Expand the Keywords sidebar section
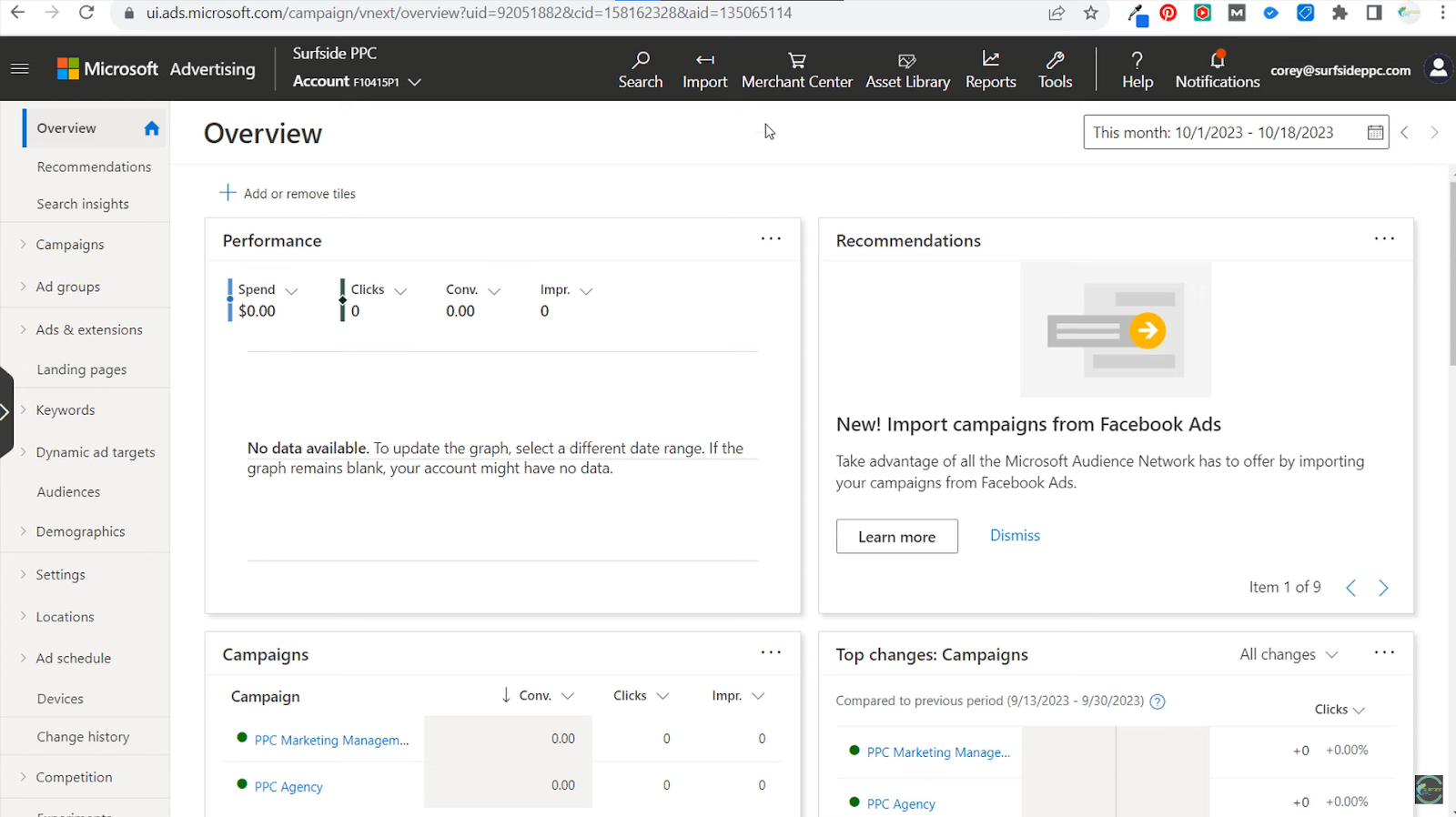The image size is (1456, 817). point(24,409)
